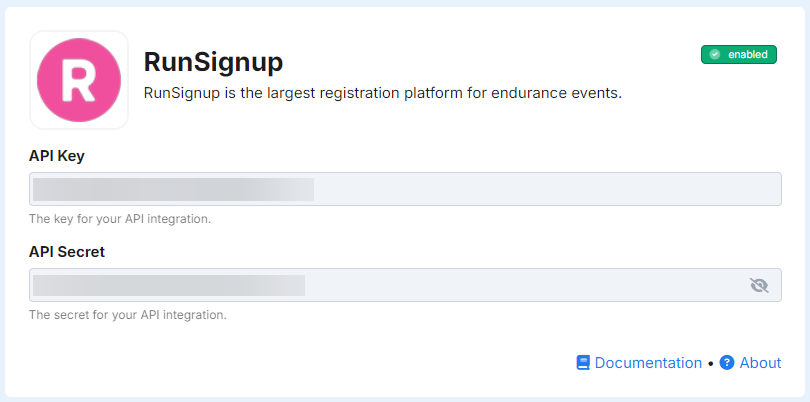This screenshot has width=810, height=402.
Task: Click the blurred API Secret value
Action: click(168, 285)
